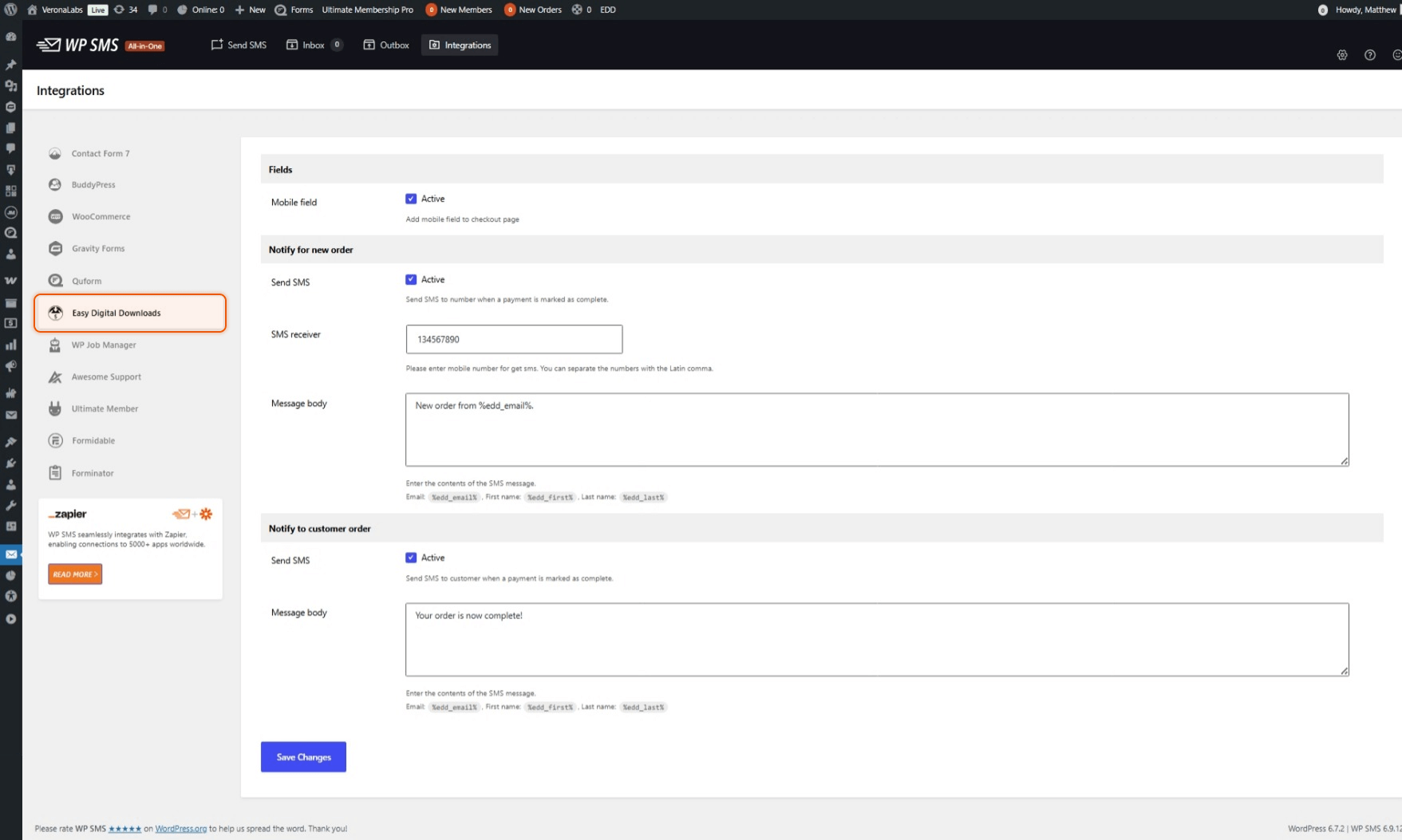Open the updates icon showing 34
The image size is (1402, 840).
[125, 10]
